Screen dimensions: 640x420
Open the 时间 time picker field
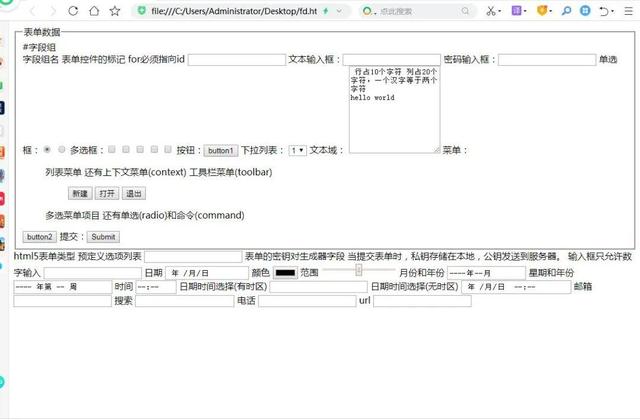[156, 287]
